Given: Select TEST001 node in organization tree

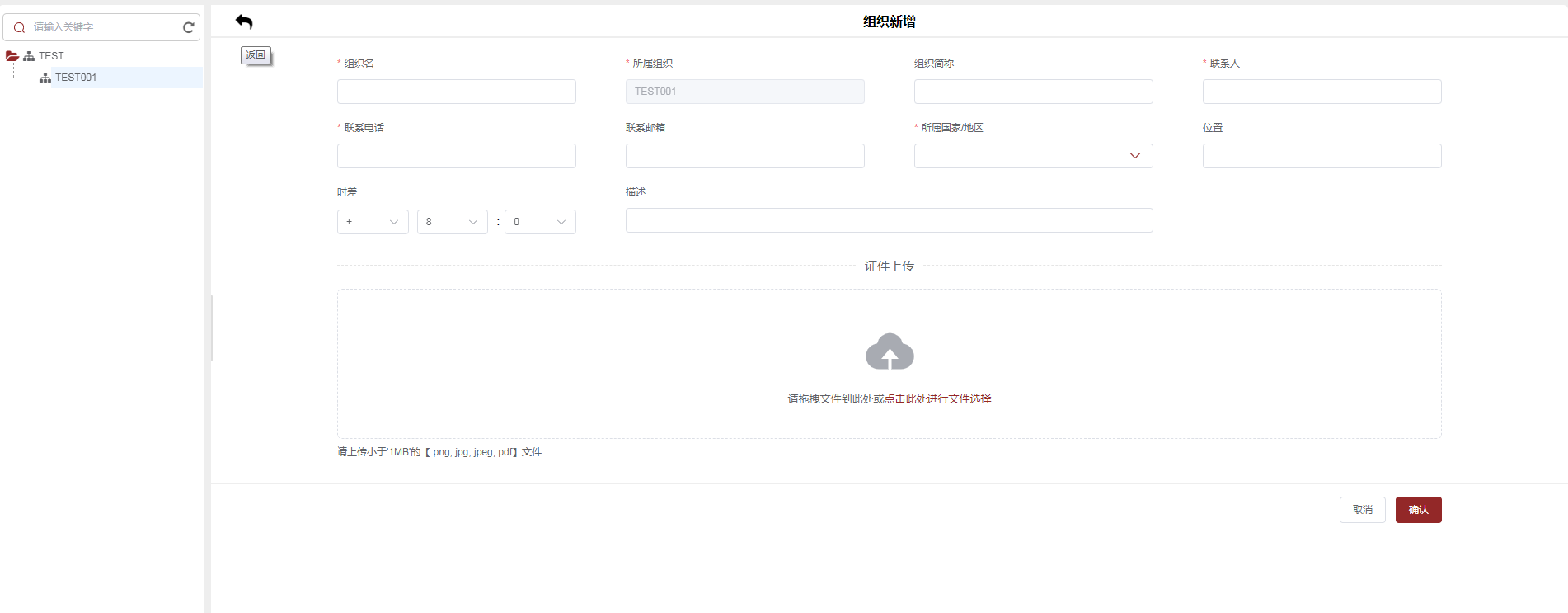Looking at the screenshot, I should (x=76, y=78).
